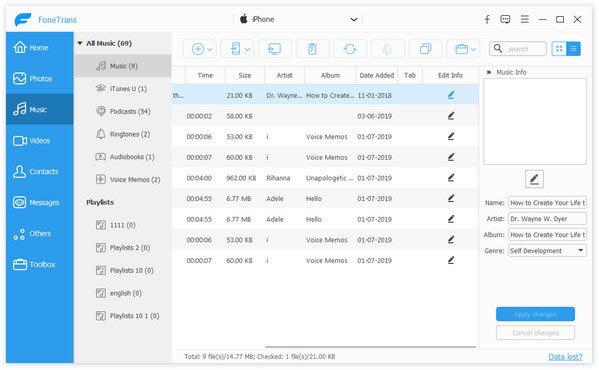Image resolution: width=599 pixels, height=370 pixels.
Task: Collapse the Music Info panel triangle
Action: coord(489,72)
